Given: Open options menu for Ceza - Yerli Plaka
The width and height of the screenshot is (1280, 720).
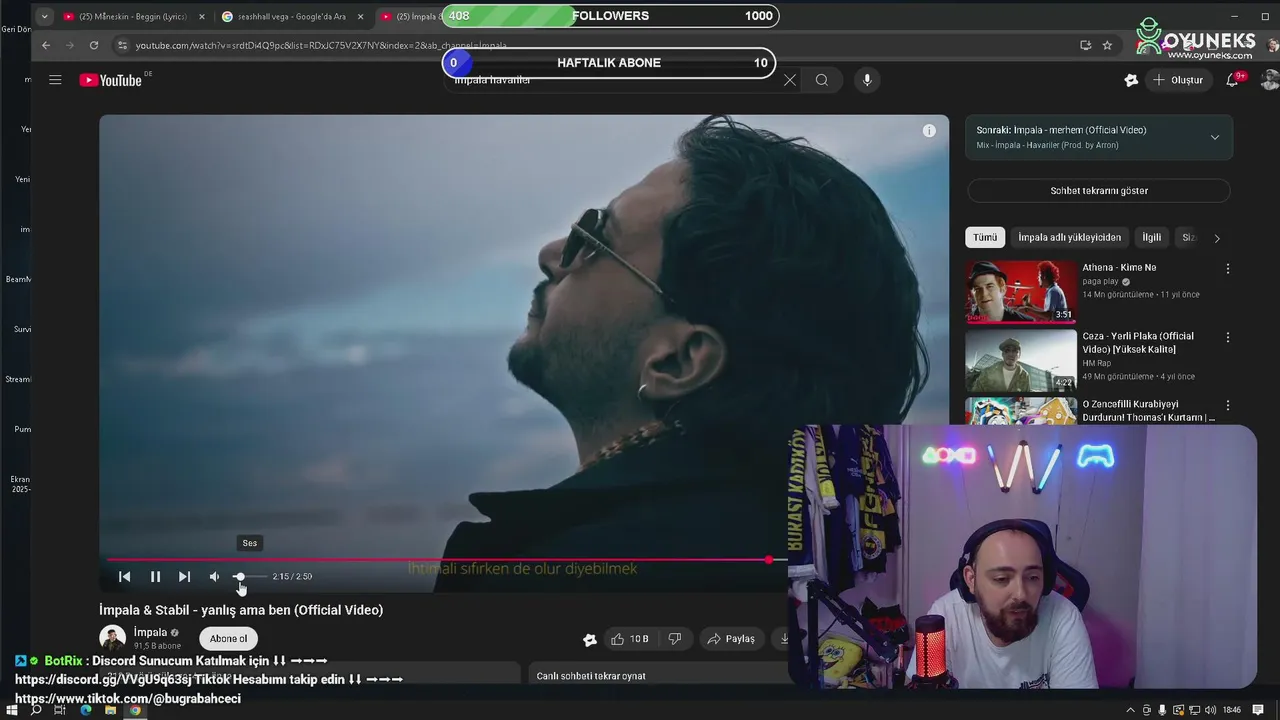Looking at the screenshot, I should click(x=1228, y=338).
